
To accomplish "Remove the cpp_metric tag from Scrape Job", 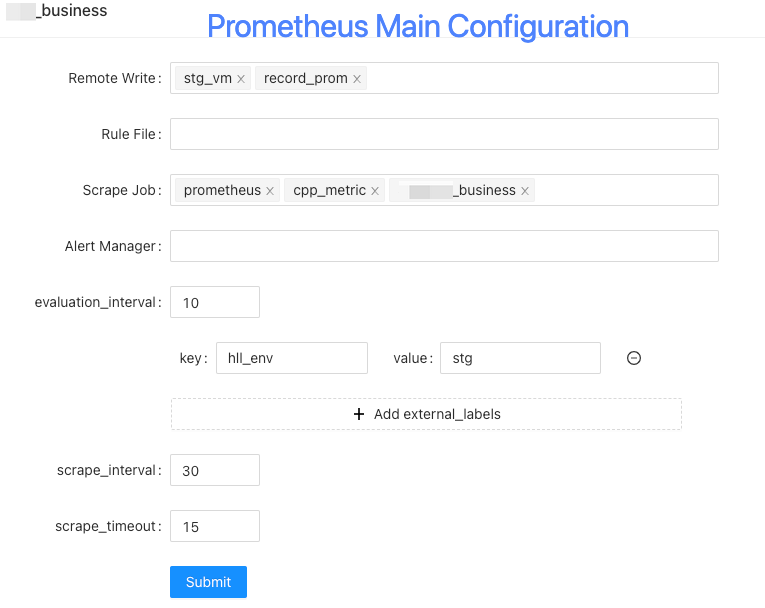I will click(x=375, y=191).
